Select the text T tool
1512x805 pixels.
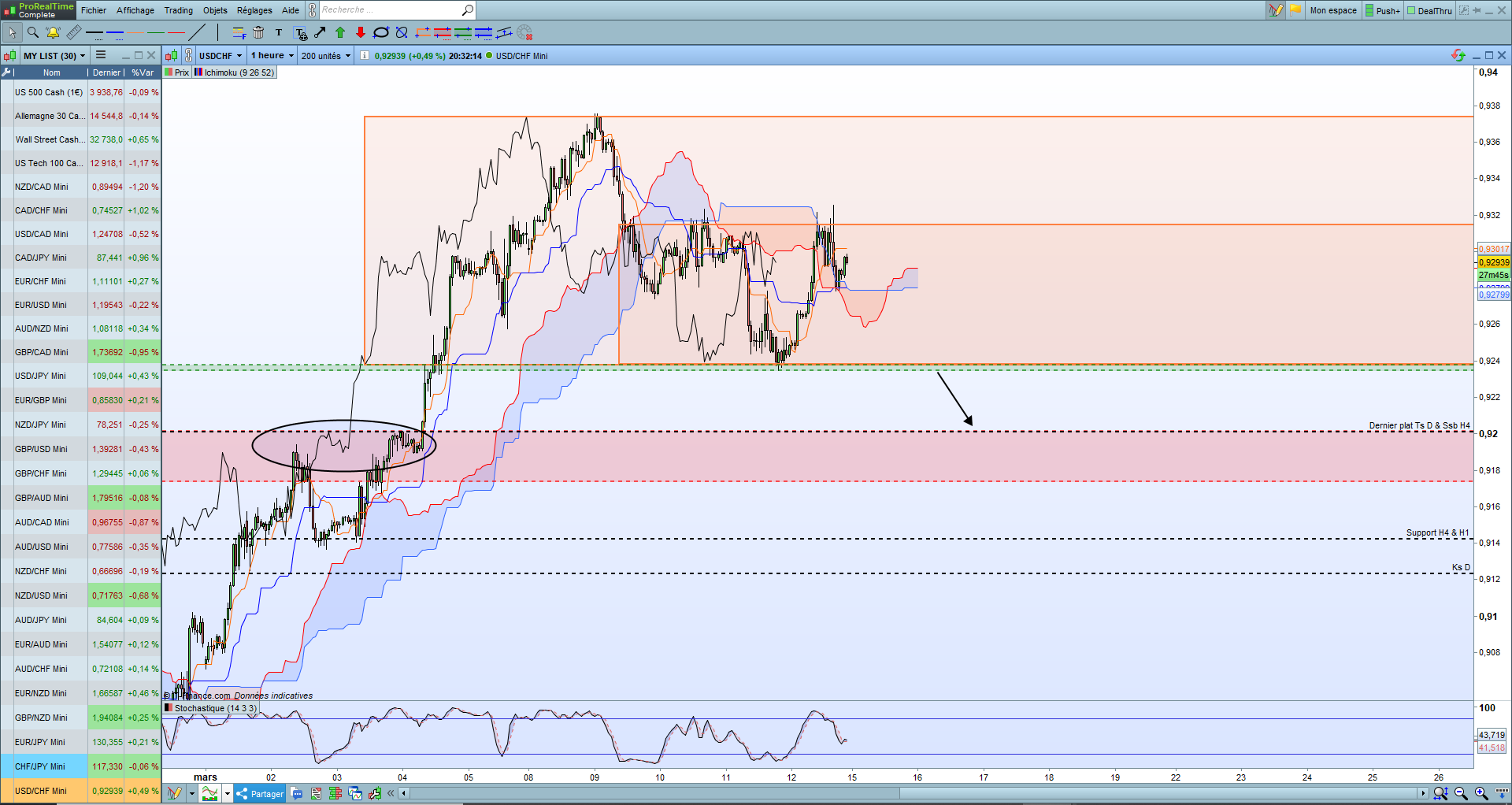(x=279, y=32)
